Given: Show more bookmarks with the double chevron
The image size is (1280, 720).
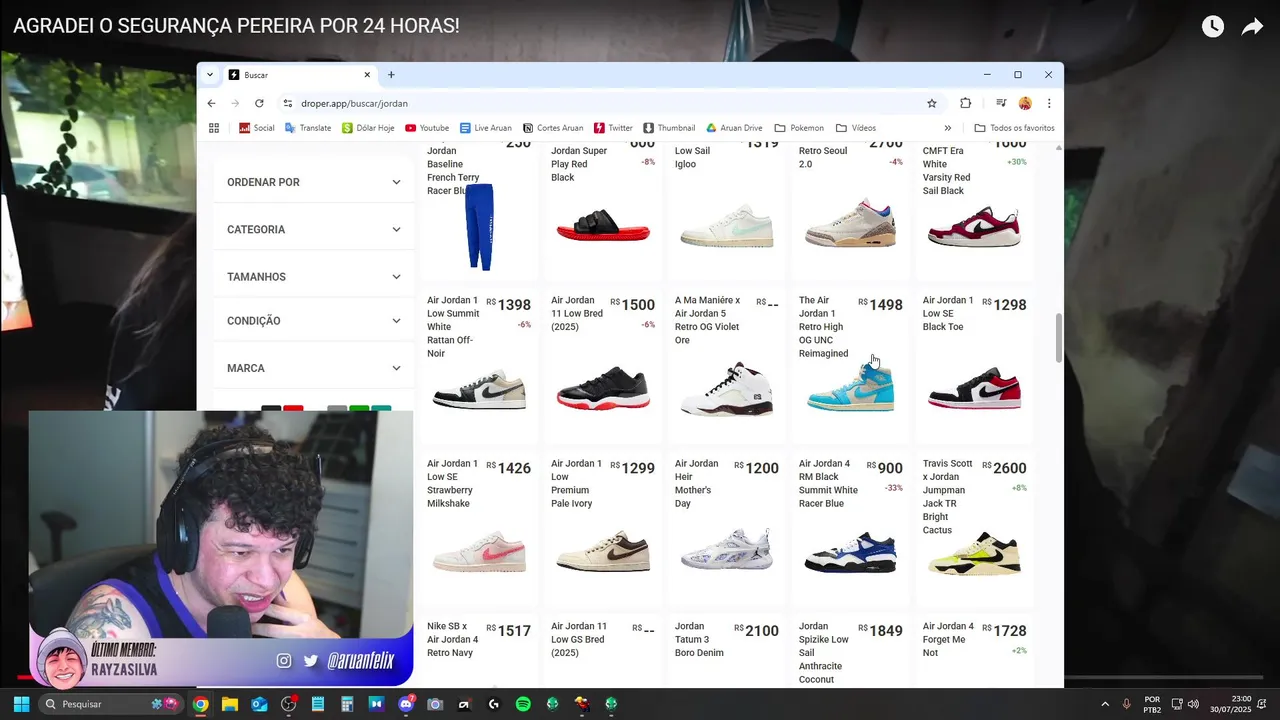Looking at the screenshot, I should (x=948, y=128).
